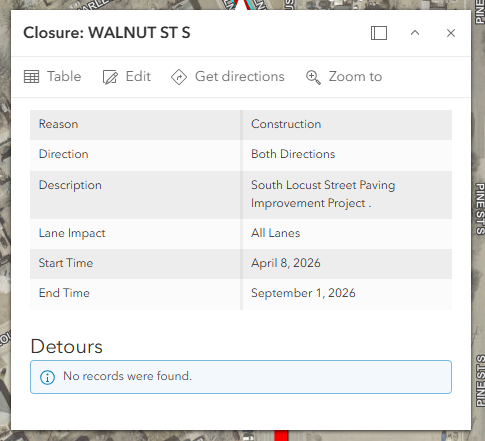Click the Detours section heading
Screen dimensions: 485x441
[67, 346]
